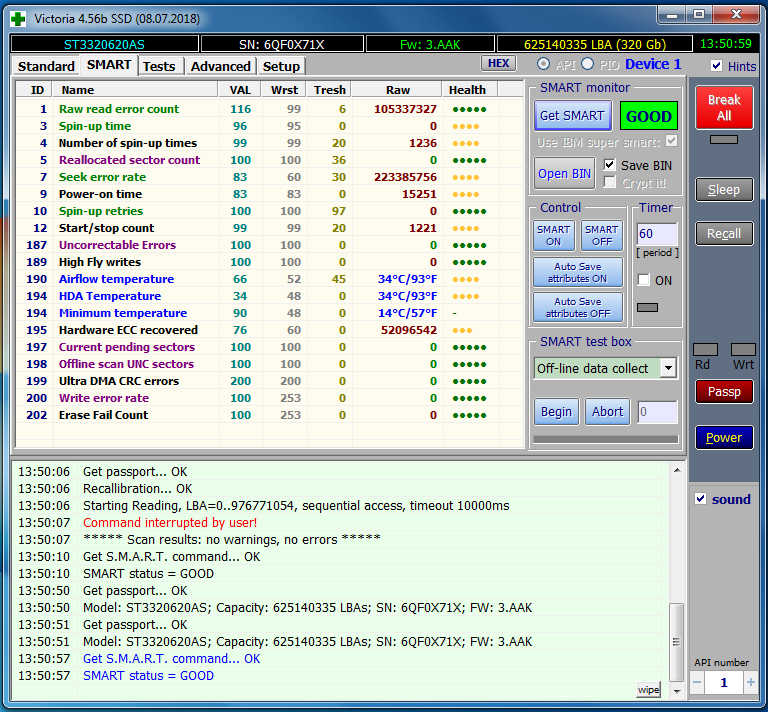Click the Get SMART button

click(x=571, y=116)
